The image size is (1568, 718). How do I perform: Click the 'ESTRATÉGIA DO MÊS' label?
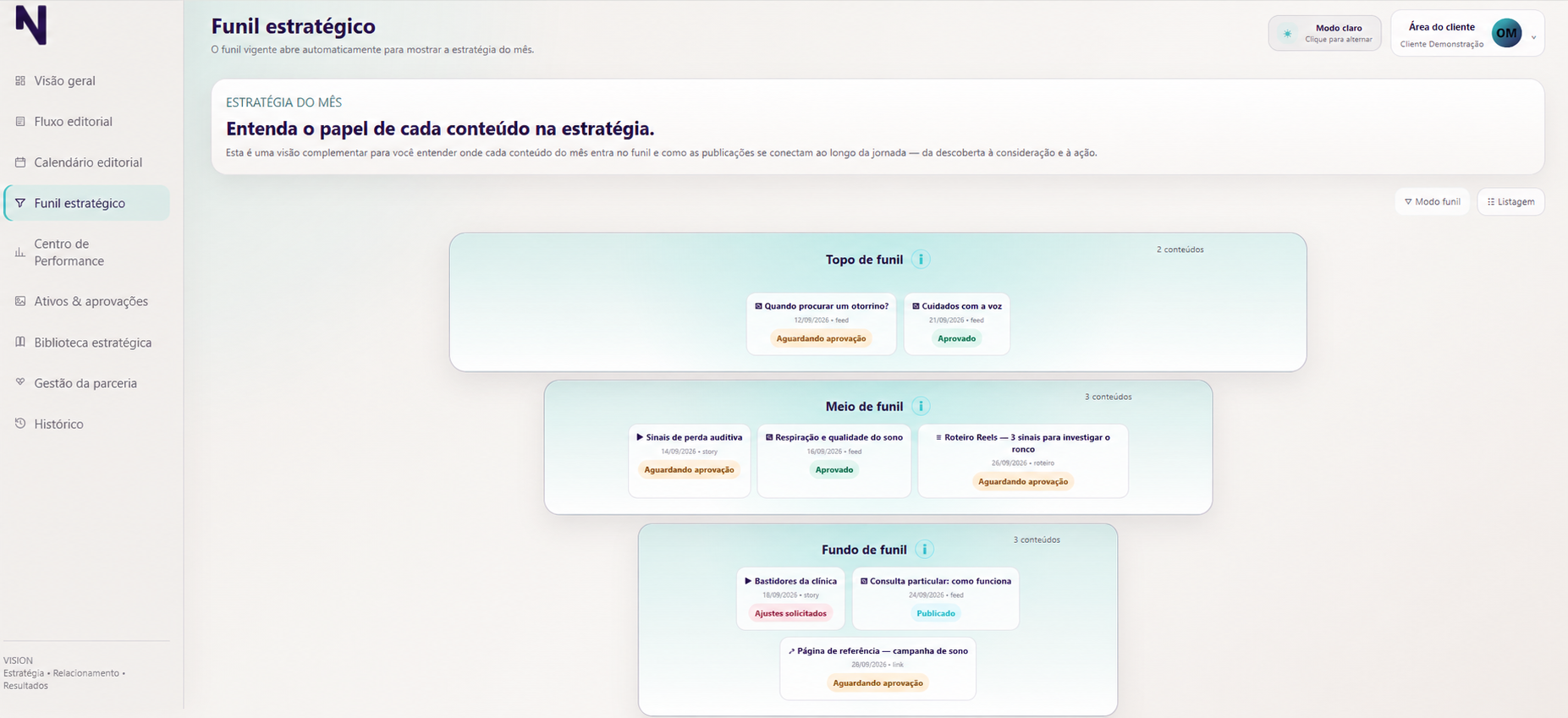(283, 102)
